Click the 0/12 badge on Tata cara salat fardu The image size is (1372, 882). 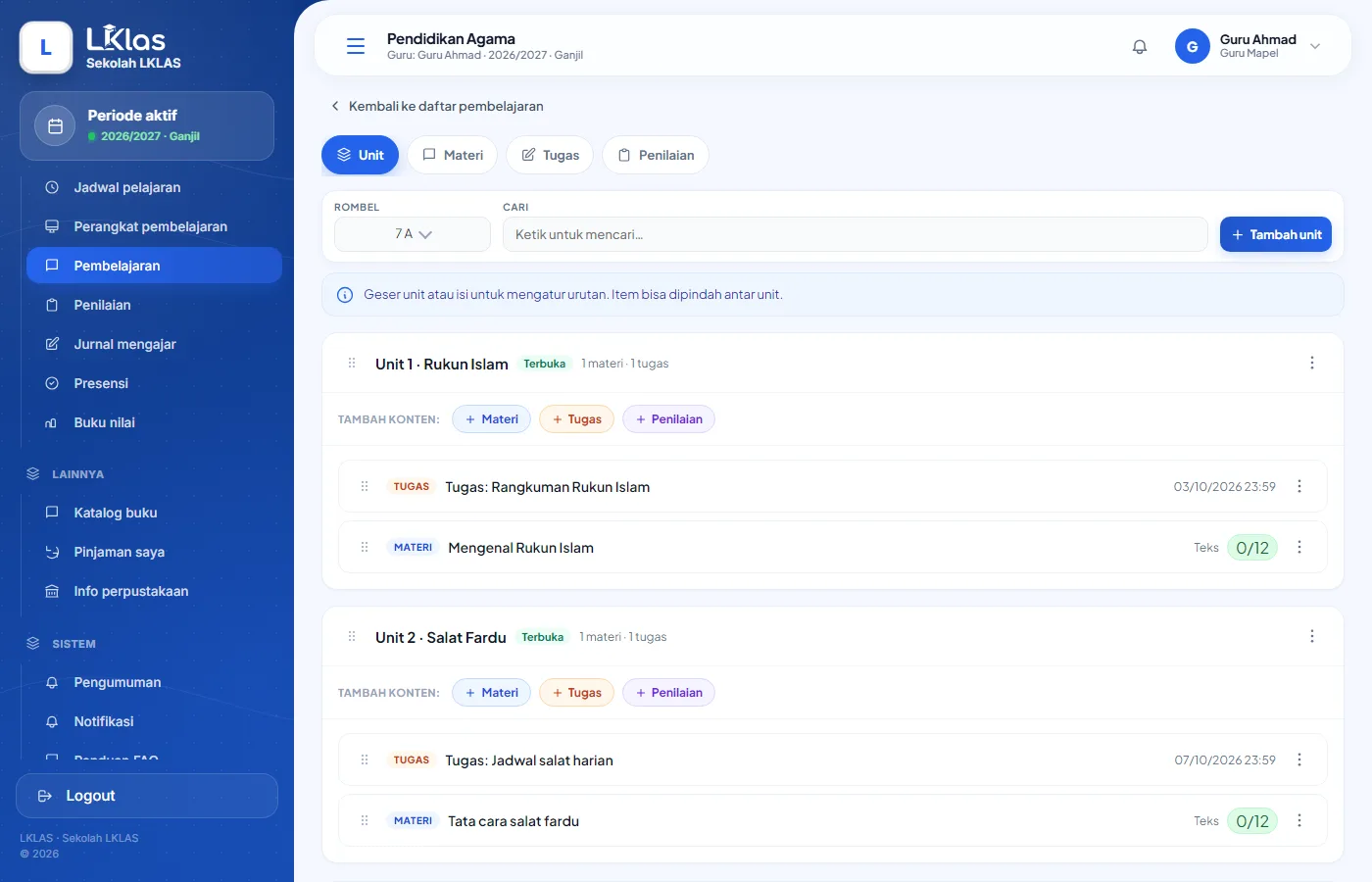(1252, 821)
